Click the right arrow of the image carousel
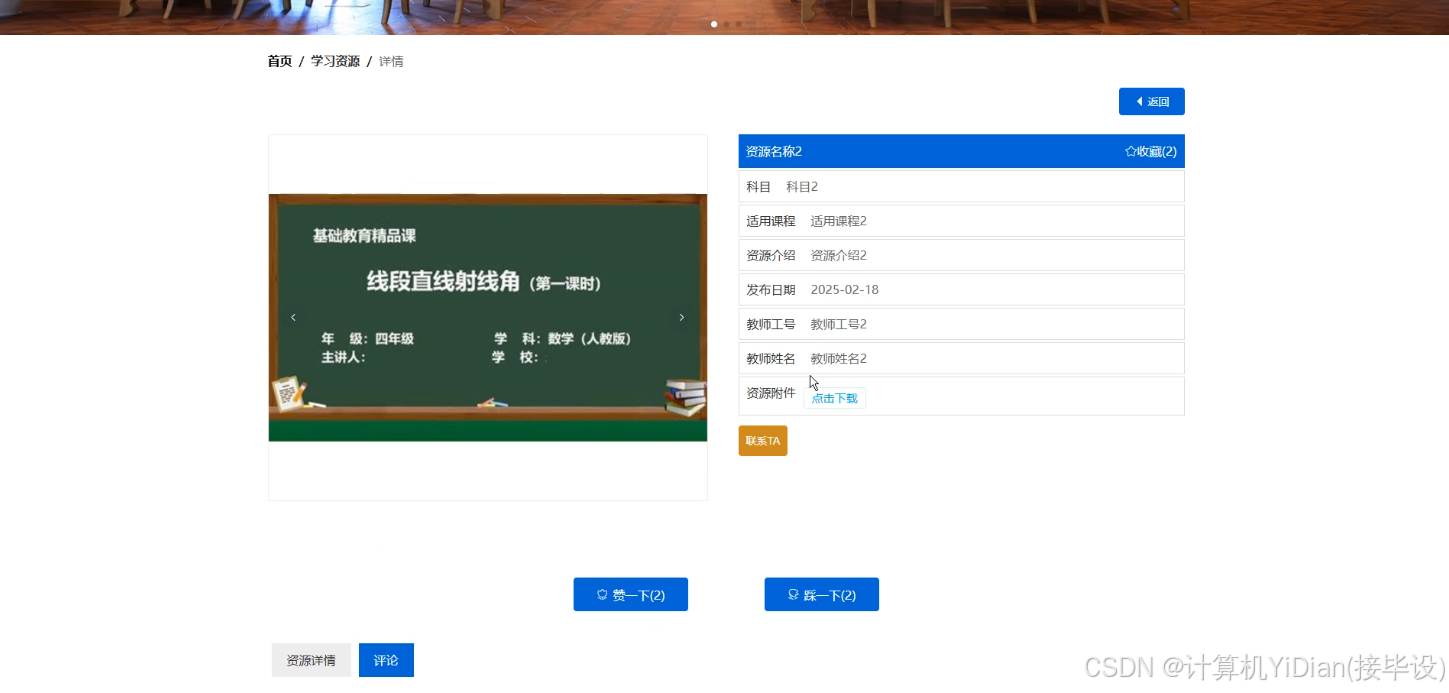Viewport: 1449px width, 693px height. (x=681, y=317)
